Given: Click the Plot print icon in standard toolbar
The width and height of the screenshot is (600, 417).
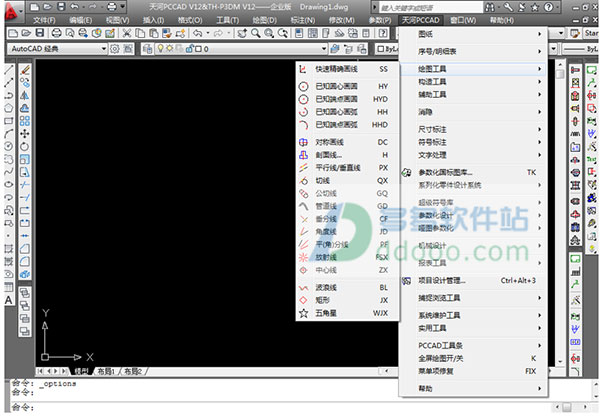Looking at the screenshot, I should [57, 33].
